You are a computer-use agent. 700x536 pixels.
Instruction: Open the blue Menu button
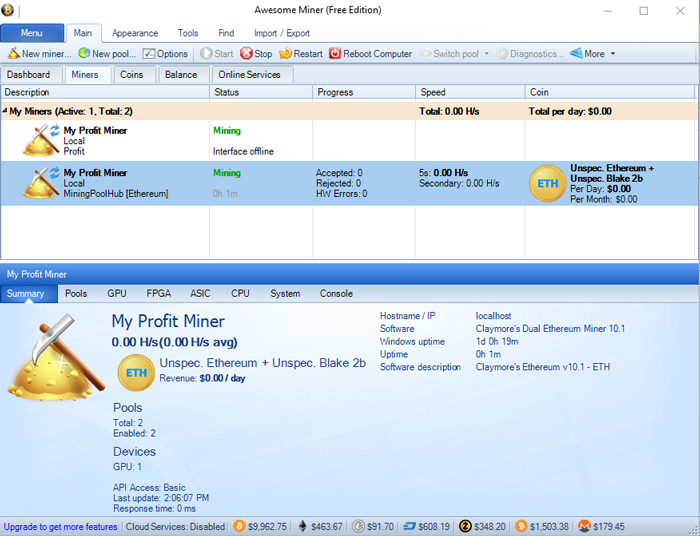pyautogui.click(x=32, y=33)
